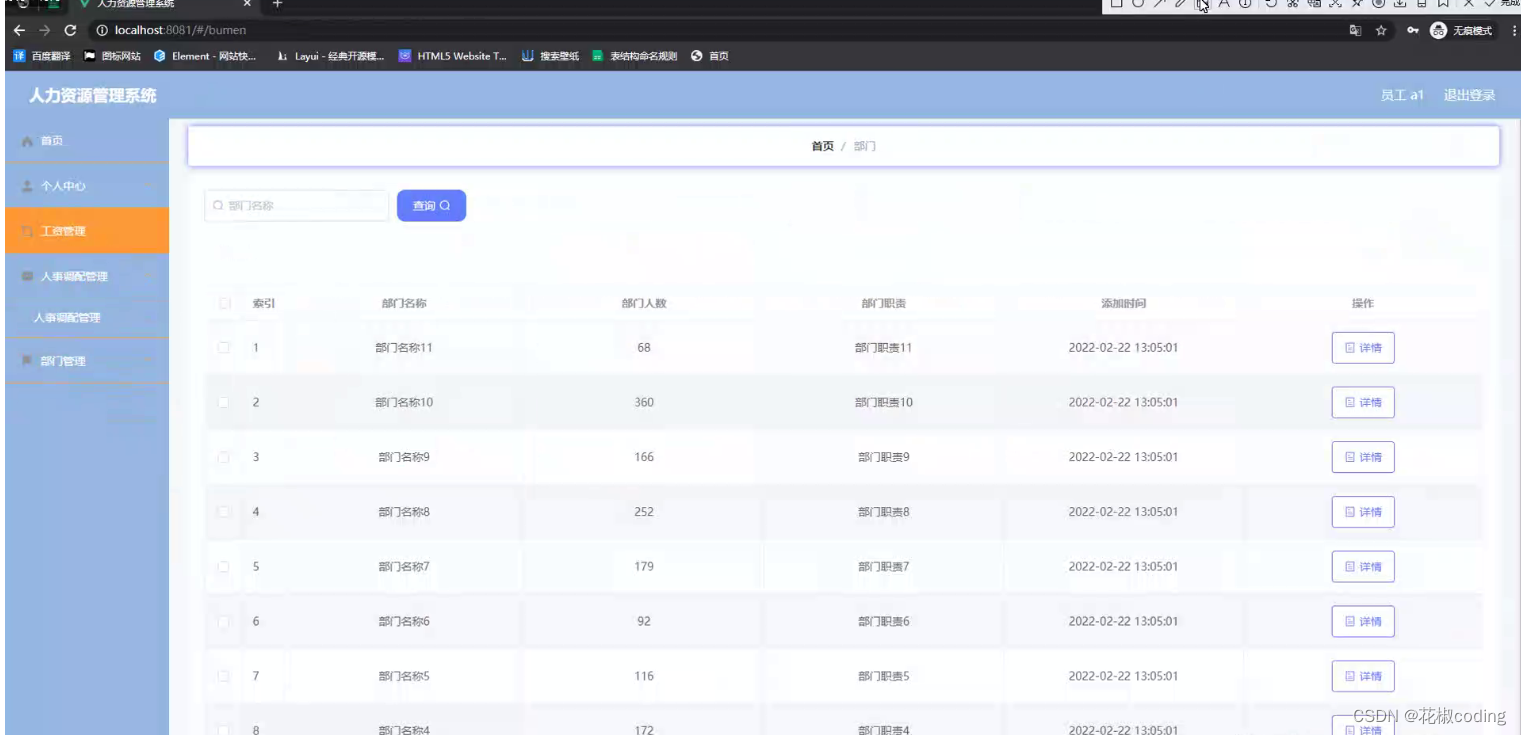The width and height of the screenshot is (1521, 735).
Task: Open the new tab plus button
Action: click(x=277, y=4)
